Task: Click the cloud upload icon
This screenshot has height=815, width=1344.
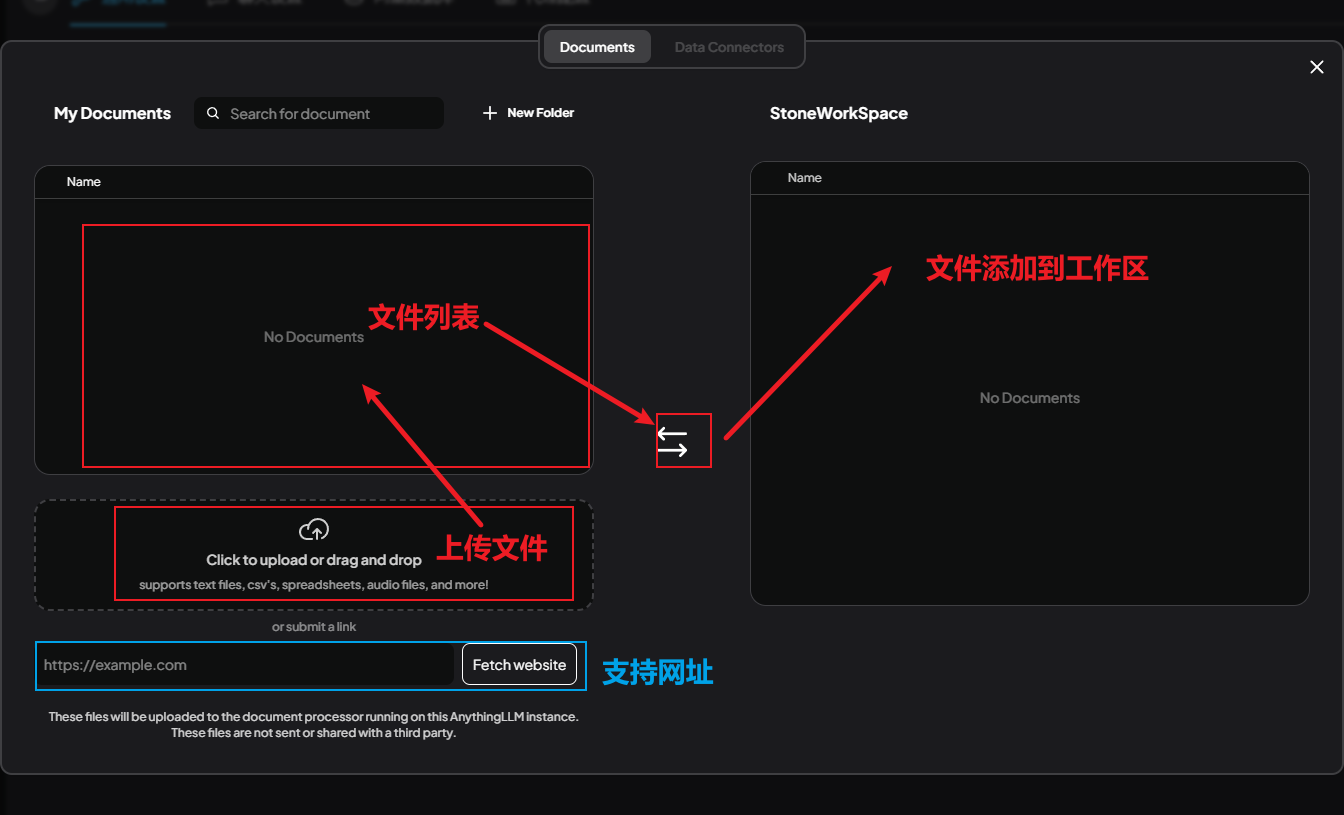Action: click(314, 529)
